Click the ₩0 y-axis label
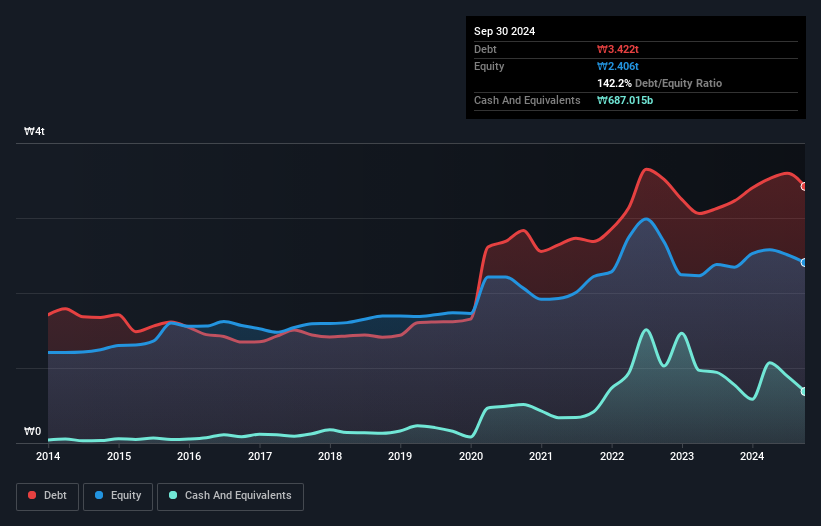Screen dimensions: 821x526 click(32, 431)
